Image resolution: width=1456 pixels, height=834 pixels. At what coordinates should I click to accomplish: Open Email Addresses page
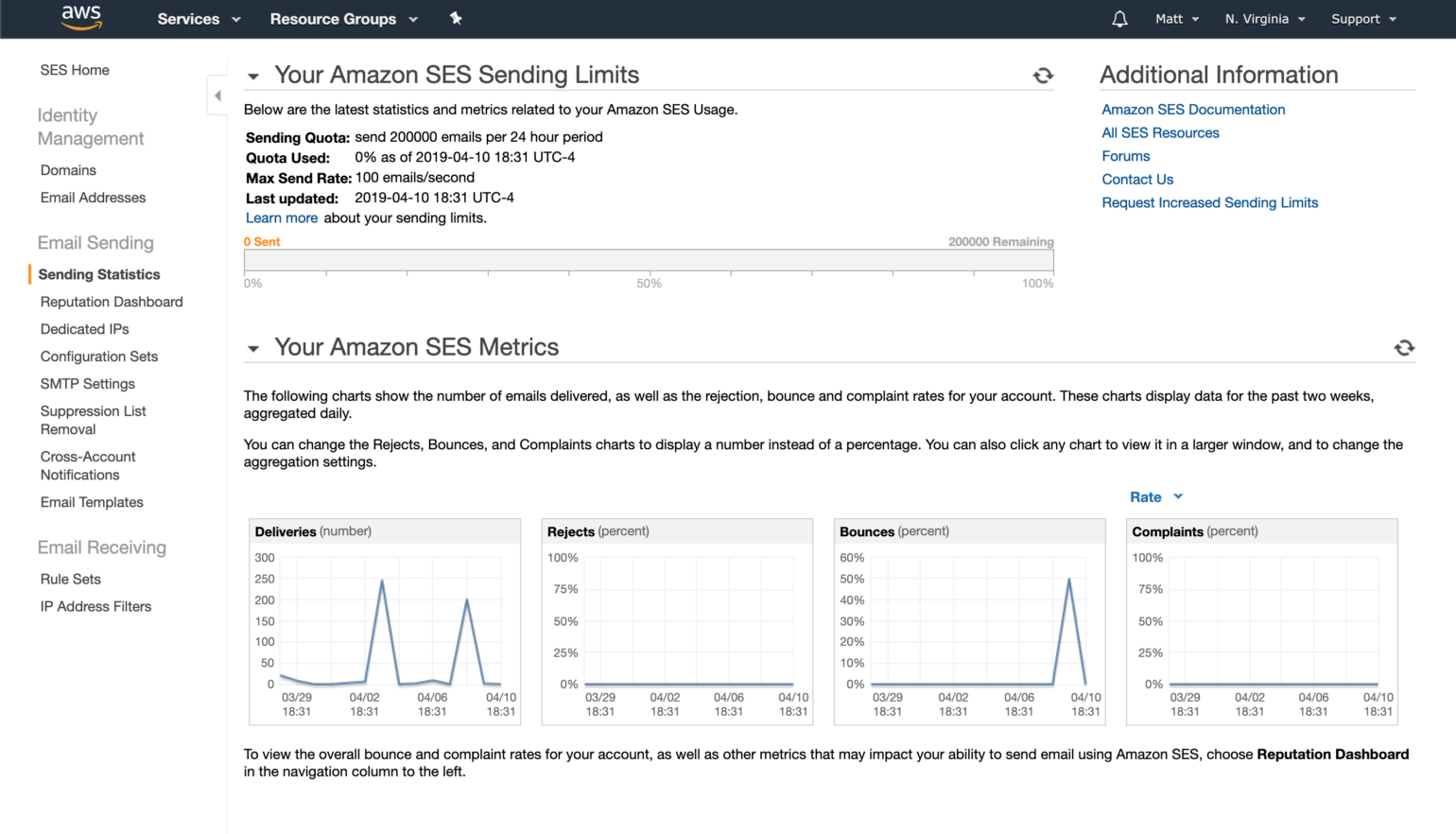pos(93,198)
